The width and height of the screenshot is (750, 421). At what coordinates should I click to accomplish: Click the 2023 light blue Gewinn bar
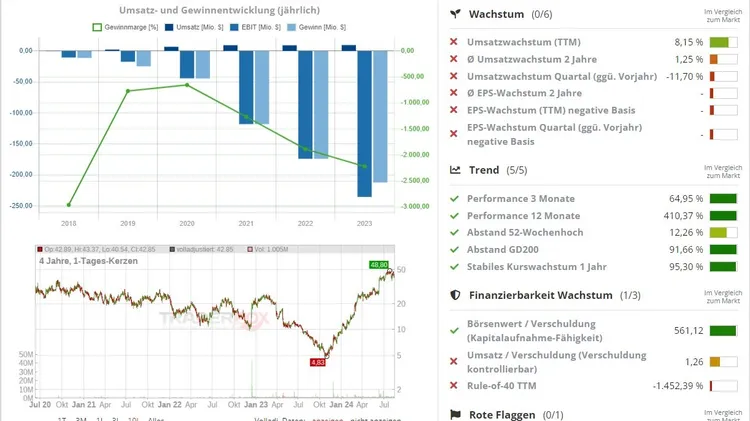(x=380, y=116)
